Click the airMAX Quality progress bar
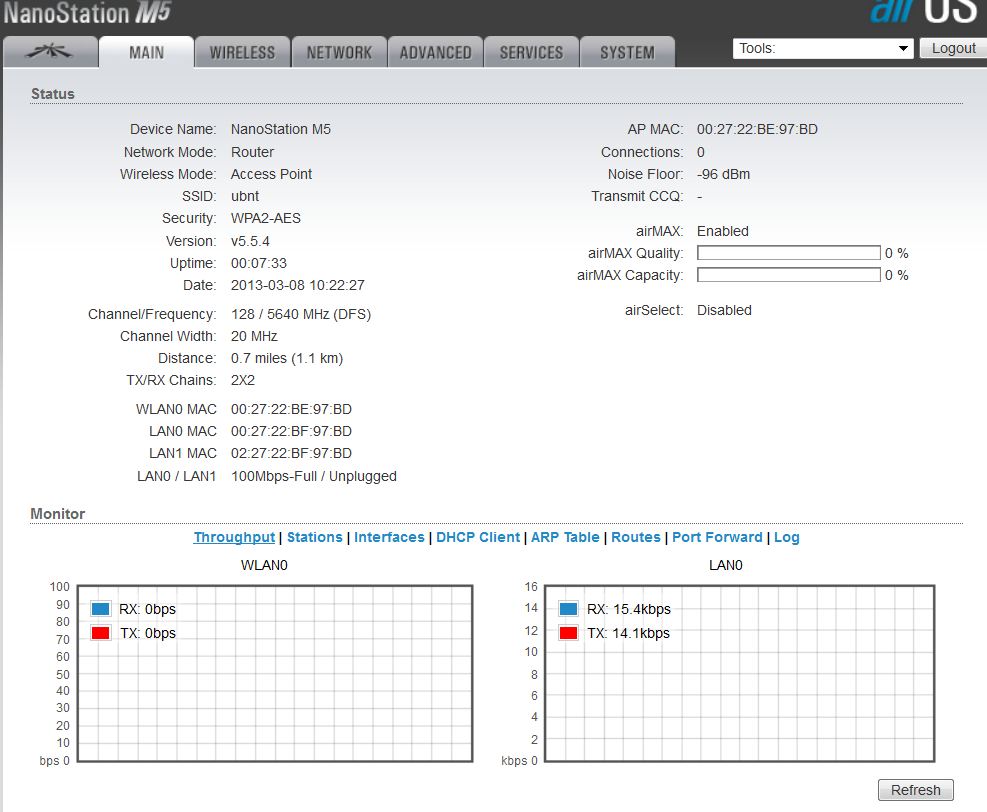This screenshot has width=987, height=812. tap(789, 253)
